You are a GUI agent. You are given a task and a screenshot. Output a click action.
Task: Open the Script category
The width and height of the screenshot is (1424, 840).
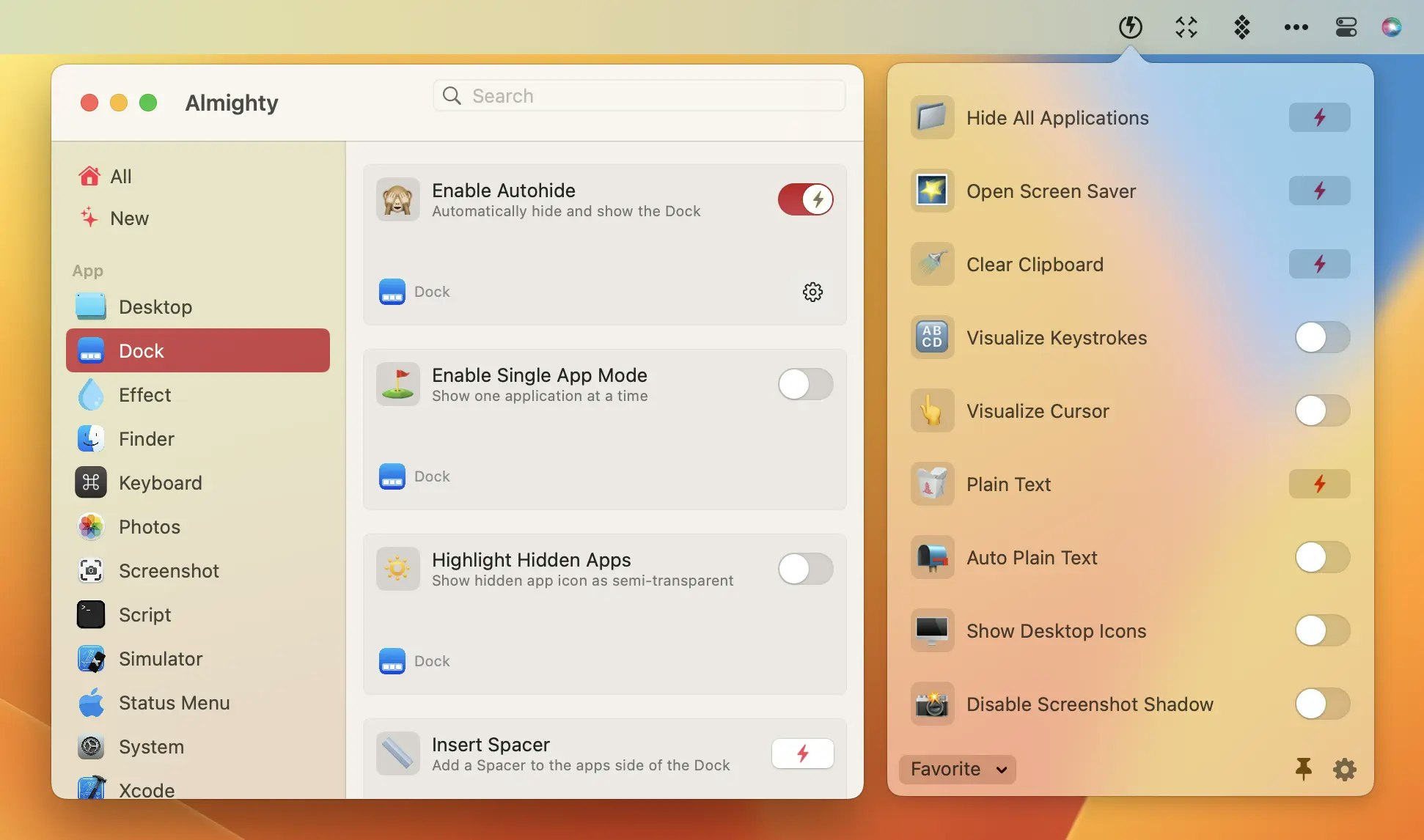[x=198, y=614]
